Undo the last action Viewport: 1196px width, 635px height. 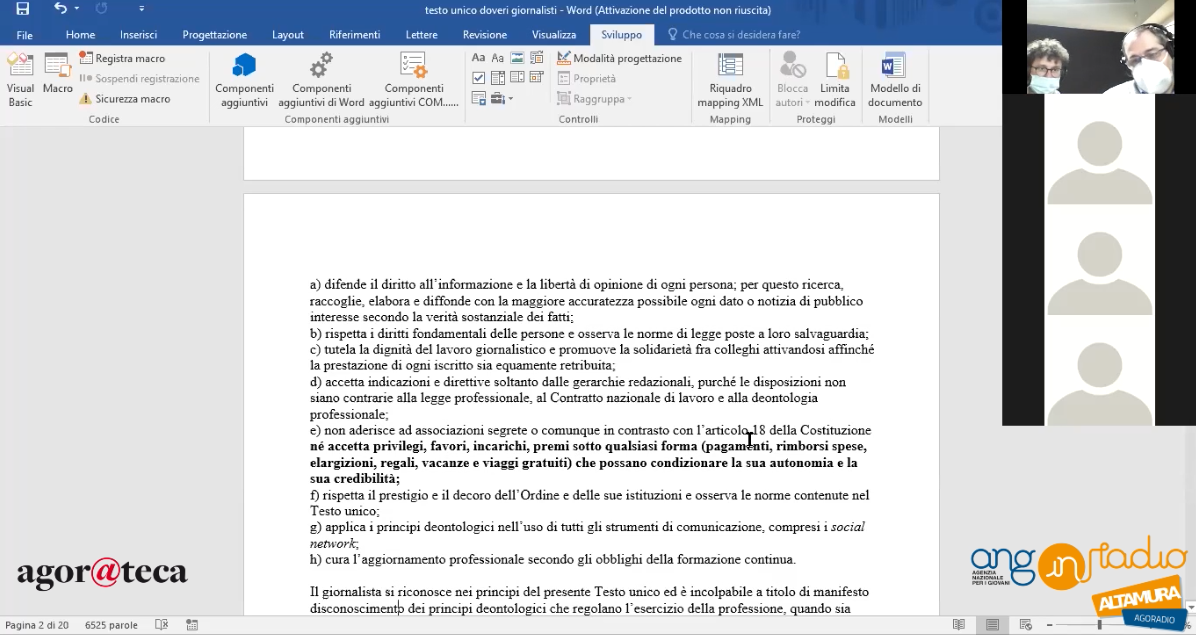(x=59, y=8)
